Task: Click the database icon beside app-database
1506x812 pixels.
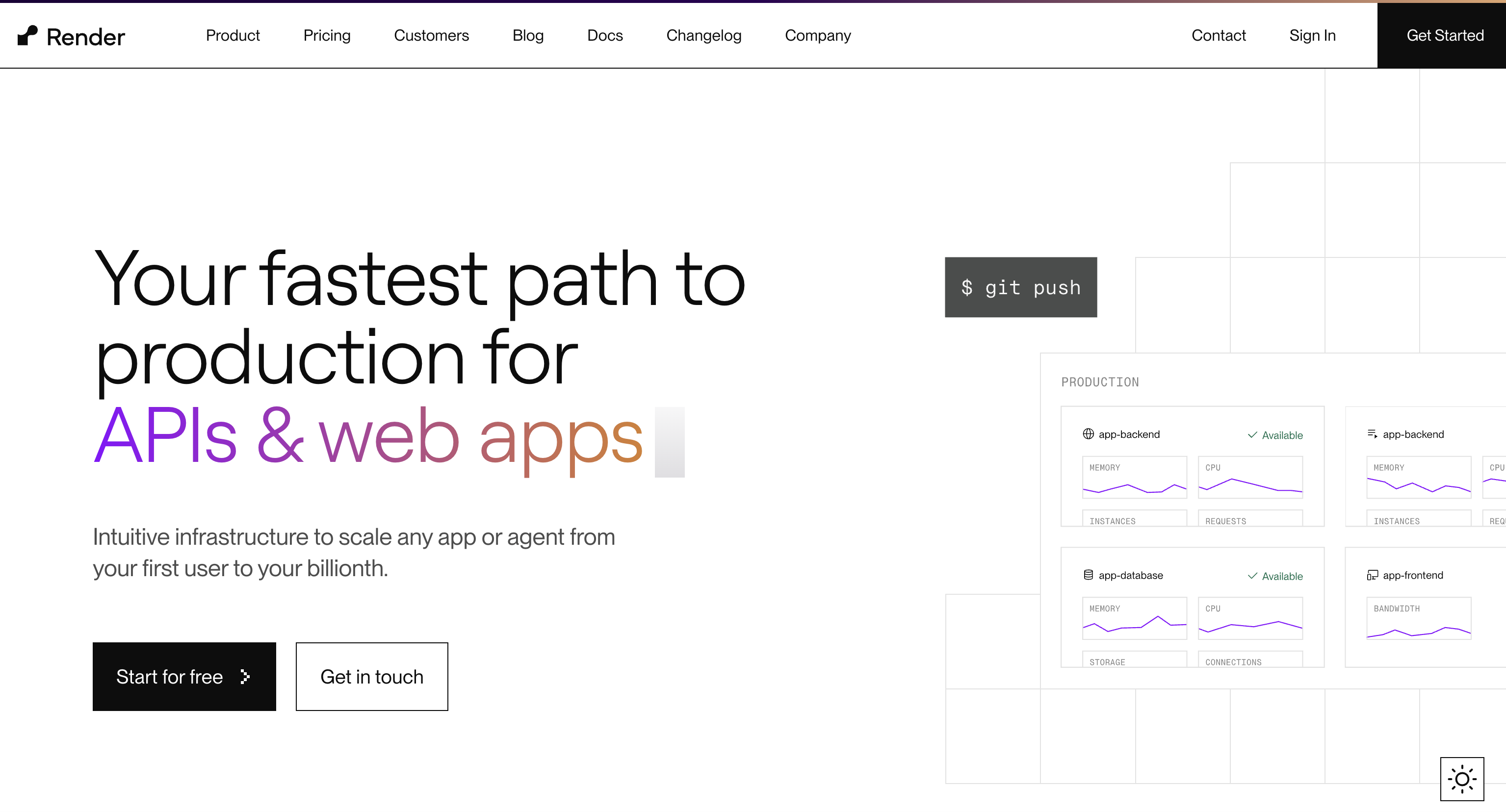Action: point(1088,575)
